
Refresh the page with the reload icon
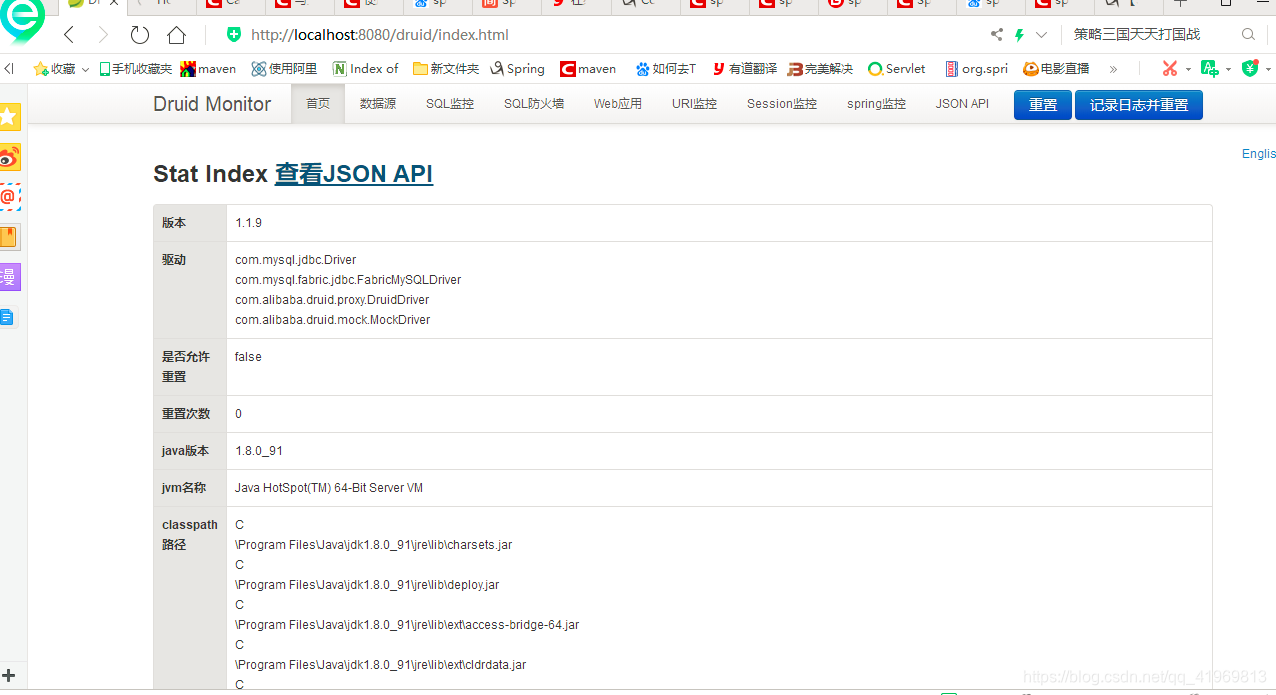click(x=139, y=34)
